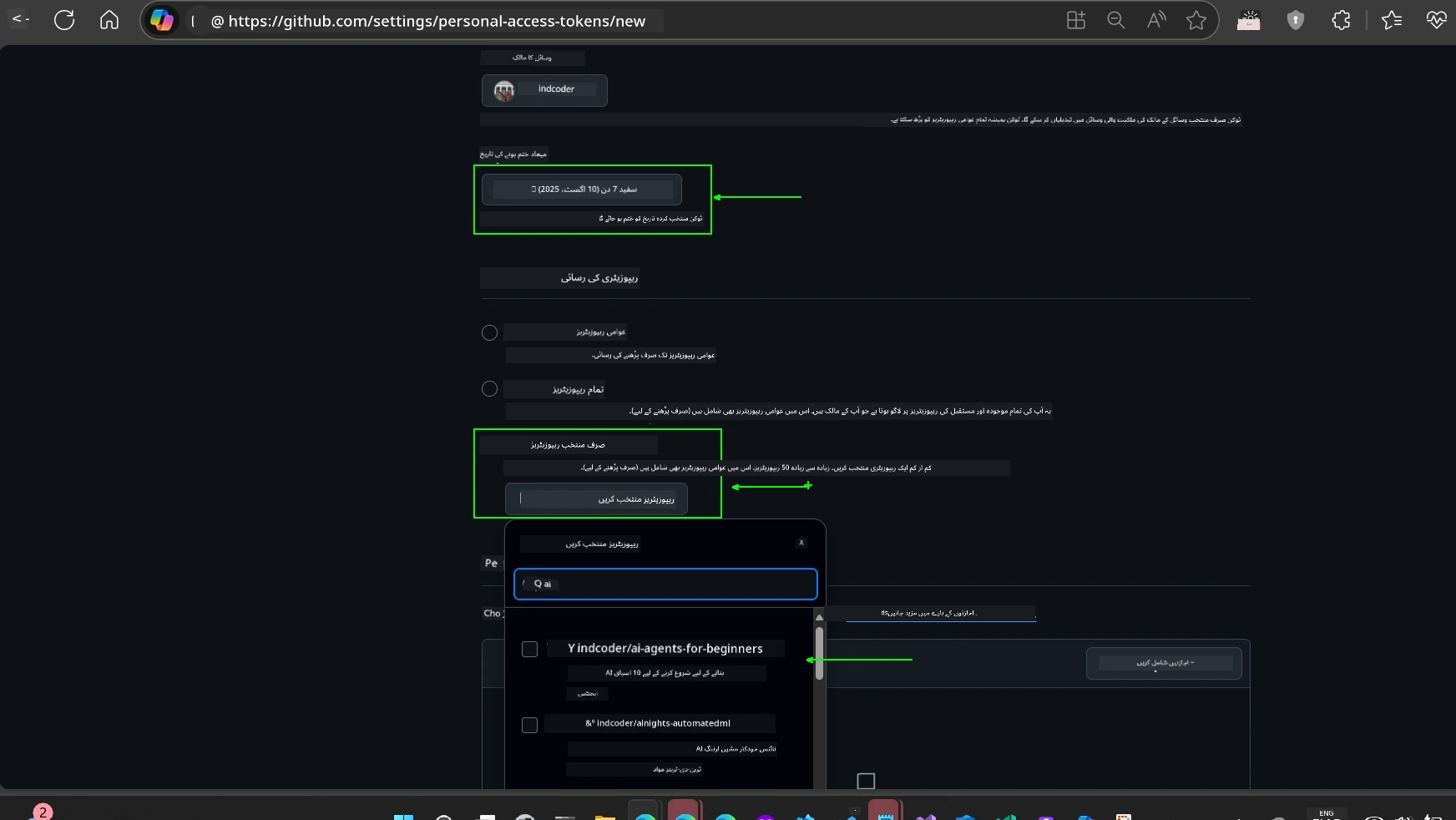The image size is (1456, 820).
Task: Open the browser Extensions puzzle icon
Action: (1342, 20)
